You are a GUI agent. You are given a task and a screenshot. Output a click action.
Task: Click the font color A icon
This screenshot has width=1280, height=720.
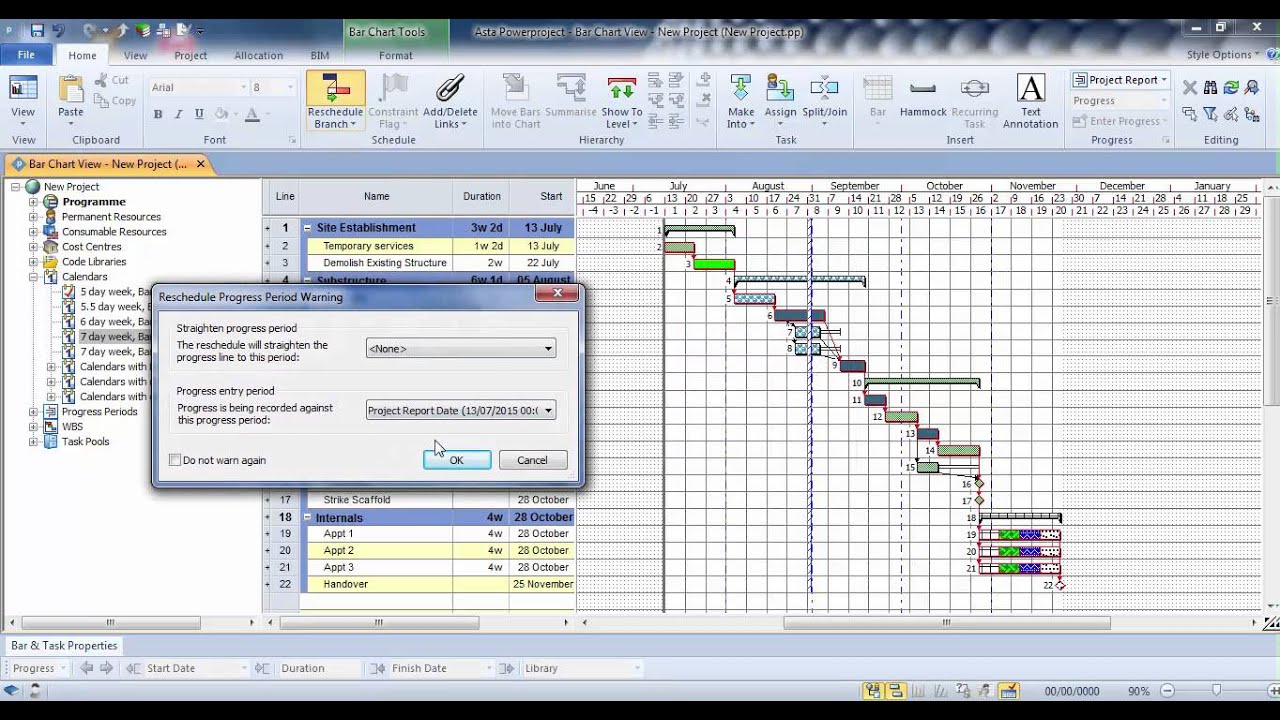click(x=251, y=114)
